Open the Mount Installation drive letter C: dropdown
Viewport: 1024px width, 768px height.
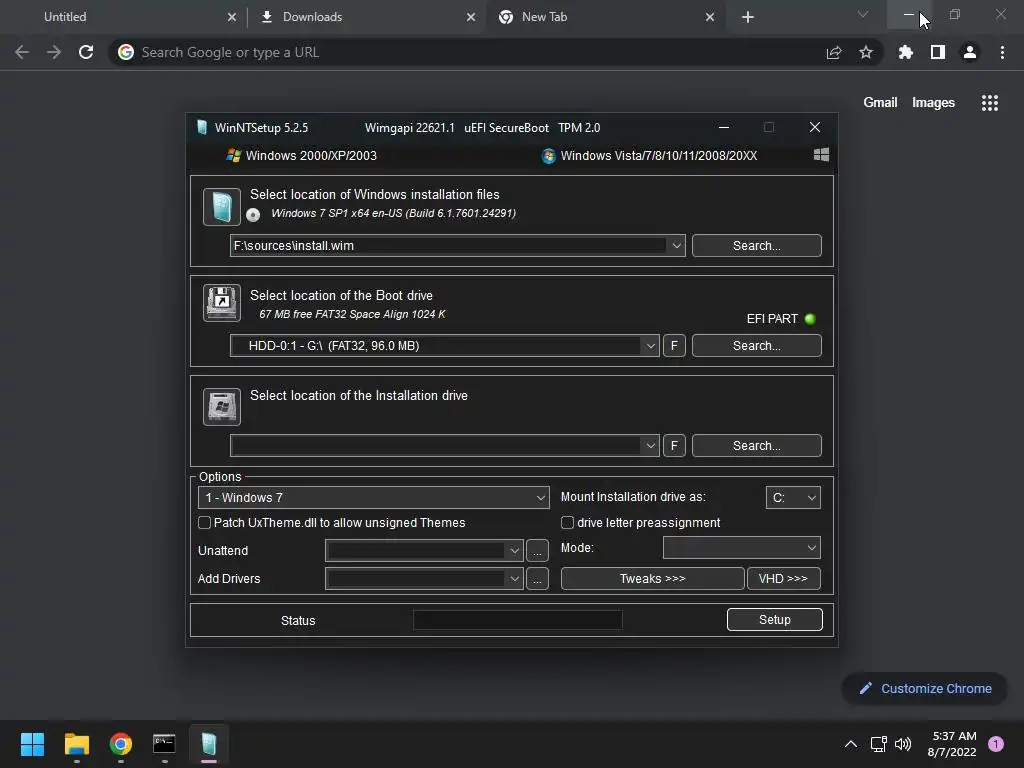point(793,498)
